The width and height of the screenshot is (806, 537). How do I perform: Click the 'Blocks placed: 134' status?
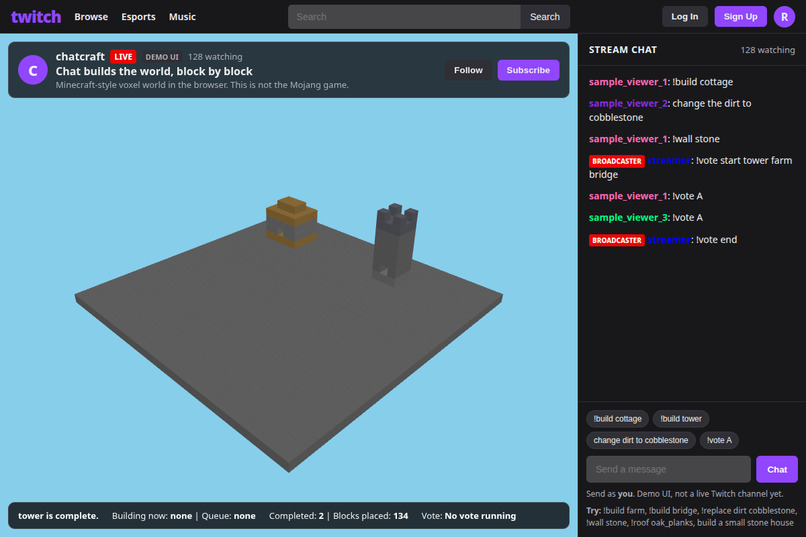point(371,516)
